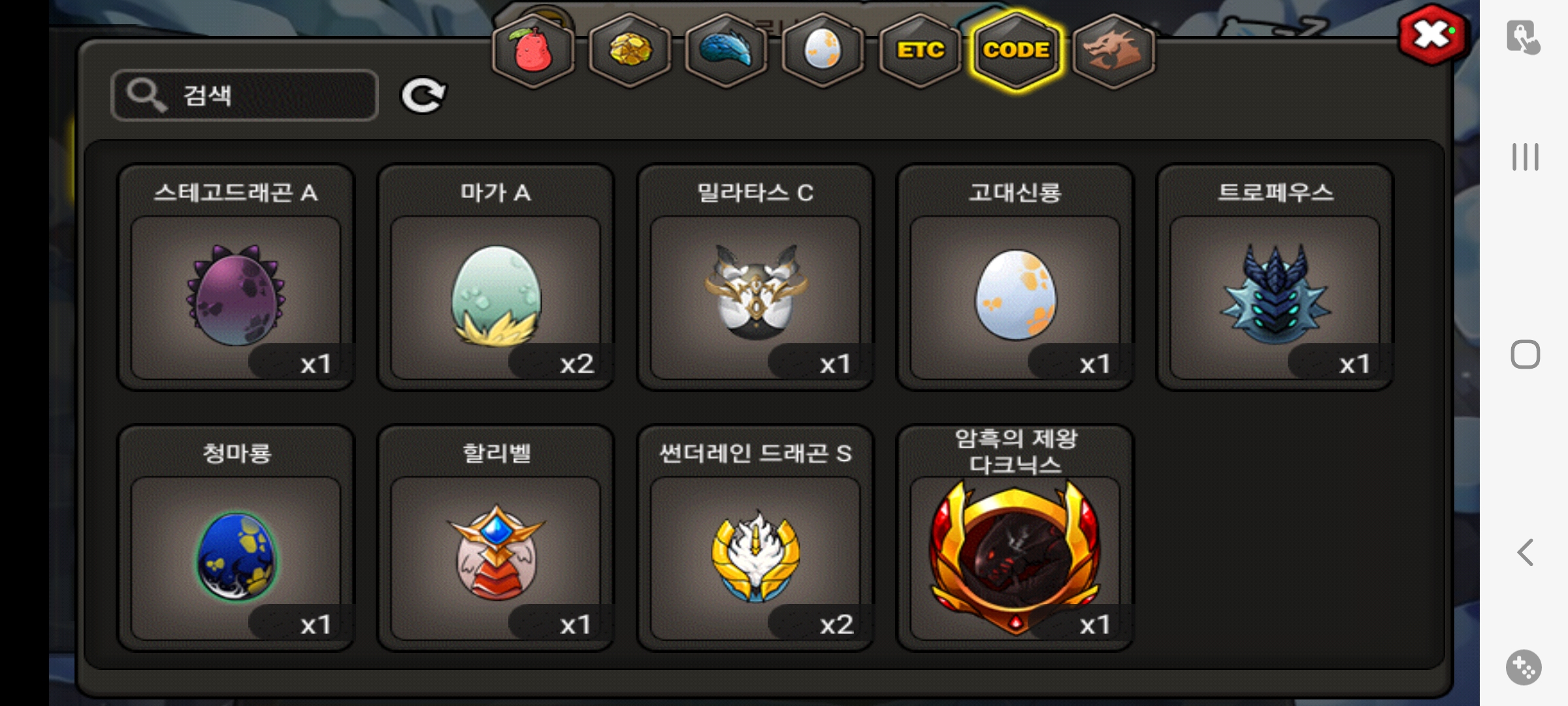Open the 암흑의 제왕 다크닉스 item
The width and height of the screenshot is (1568, 706).
[x=1015, y=538]
